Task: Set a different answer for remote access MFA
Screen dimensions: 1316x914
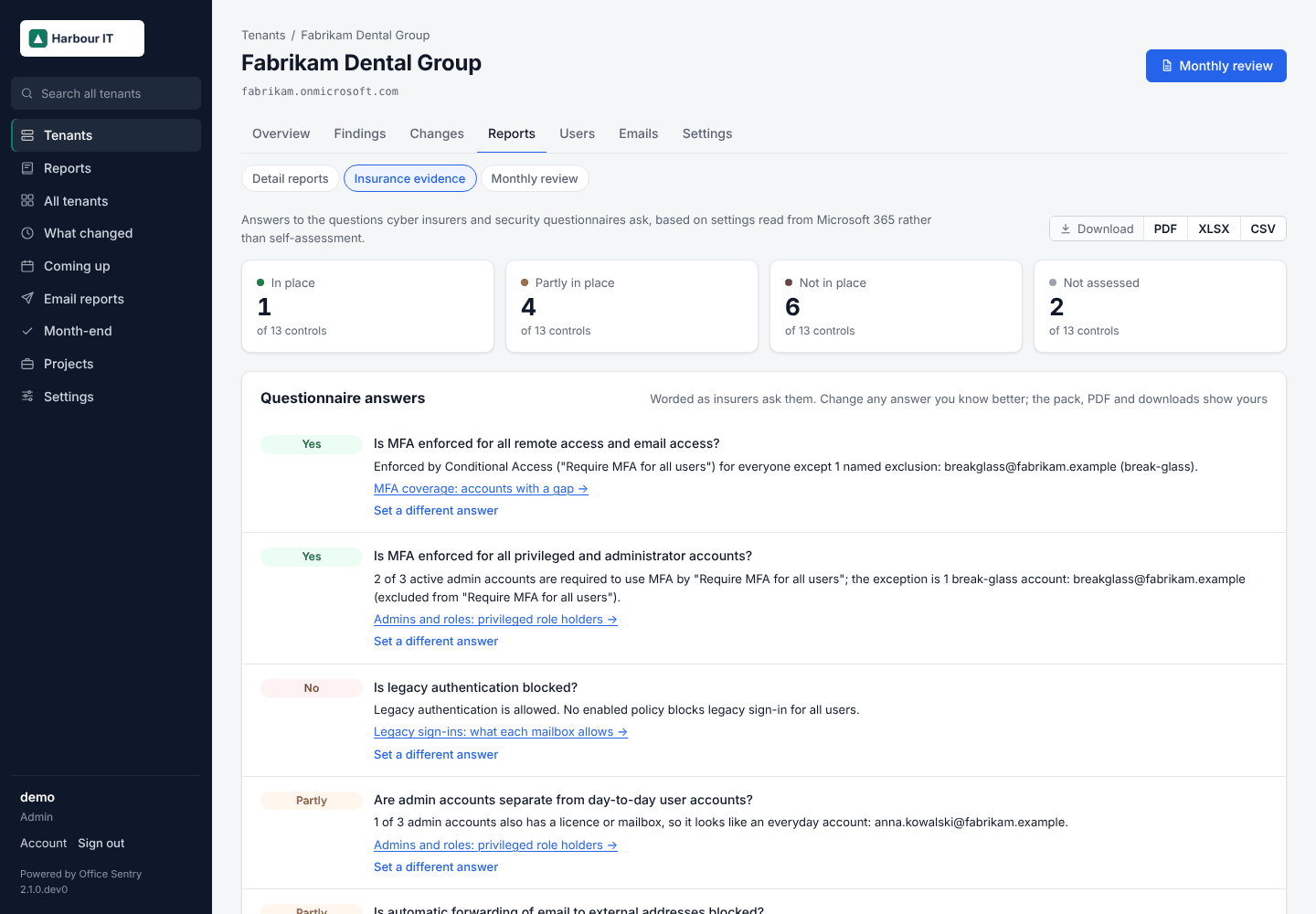Action: point(436,510)
